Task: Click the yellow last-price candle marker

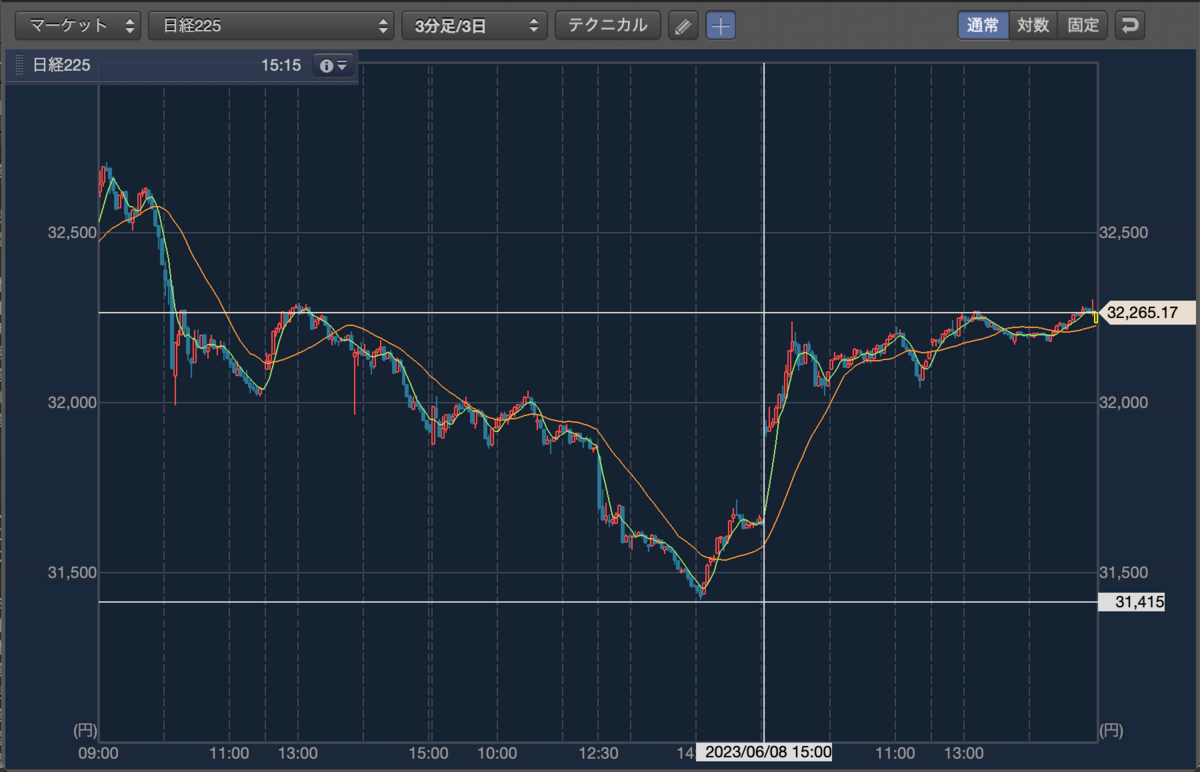Action: tap(1095, 317)
